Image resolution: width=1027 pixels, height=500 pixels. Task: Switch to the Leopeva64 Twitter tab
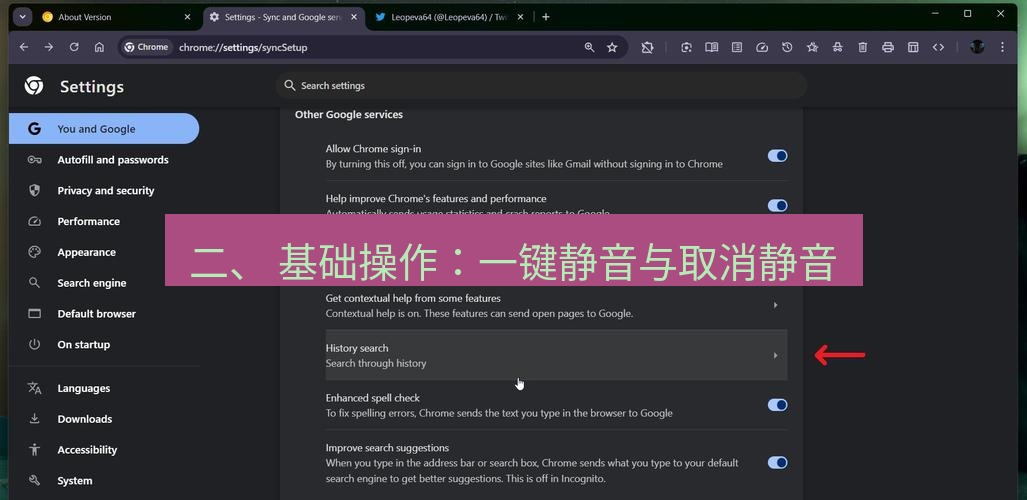click(x=449, y=17)
